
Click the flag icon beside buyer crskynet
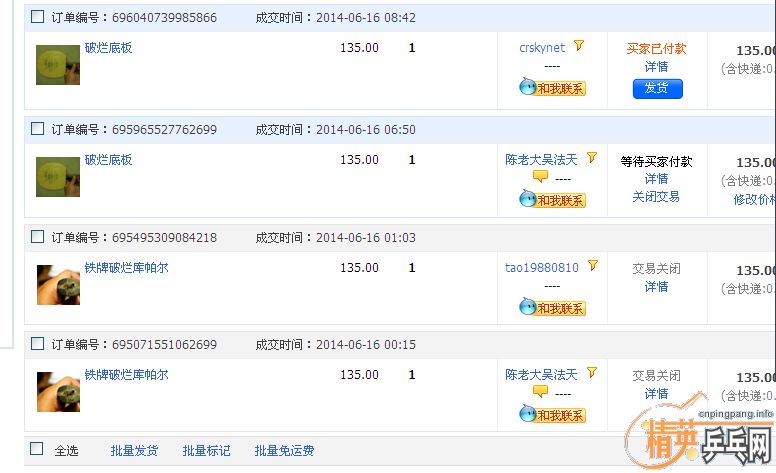[579, 46]
